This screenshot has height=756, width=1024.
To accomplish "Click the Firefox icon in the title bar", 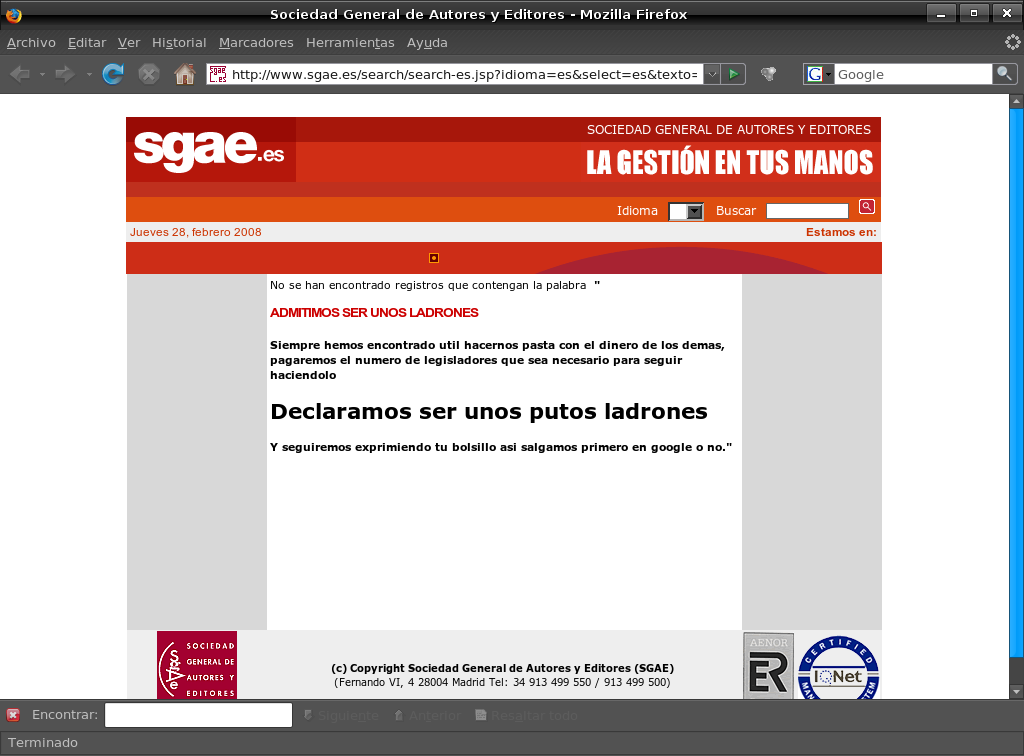I will 13,14.
